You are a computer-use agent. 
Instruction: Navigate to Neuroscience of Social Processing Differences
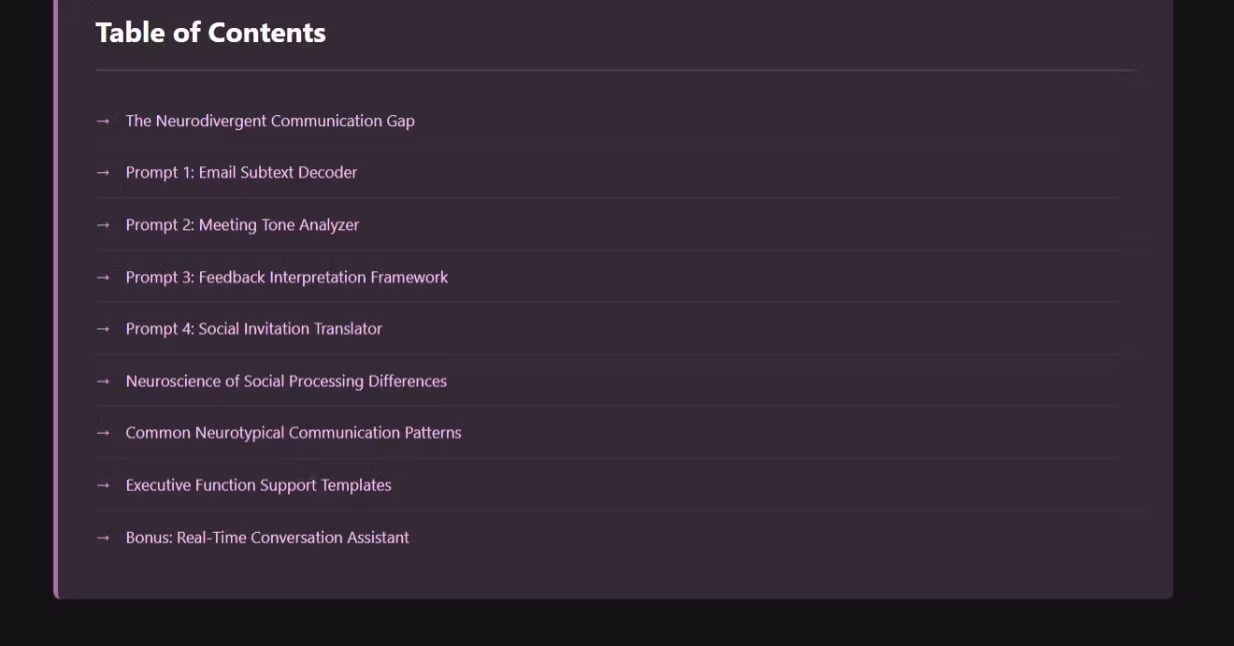285,381
